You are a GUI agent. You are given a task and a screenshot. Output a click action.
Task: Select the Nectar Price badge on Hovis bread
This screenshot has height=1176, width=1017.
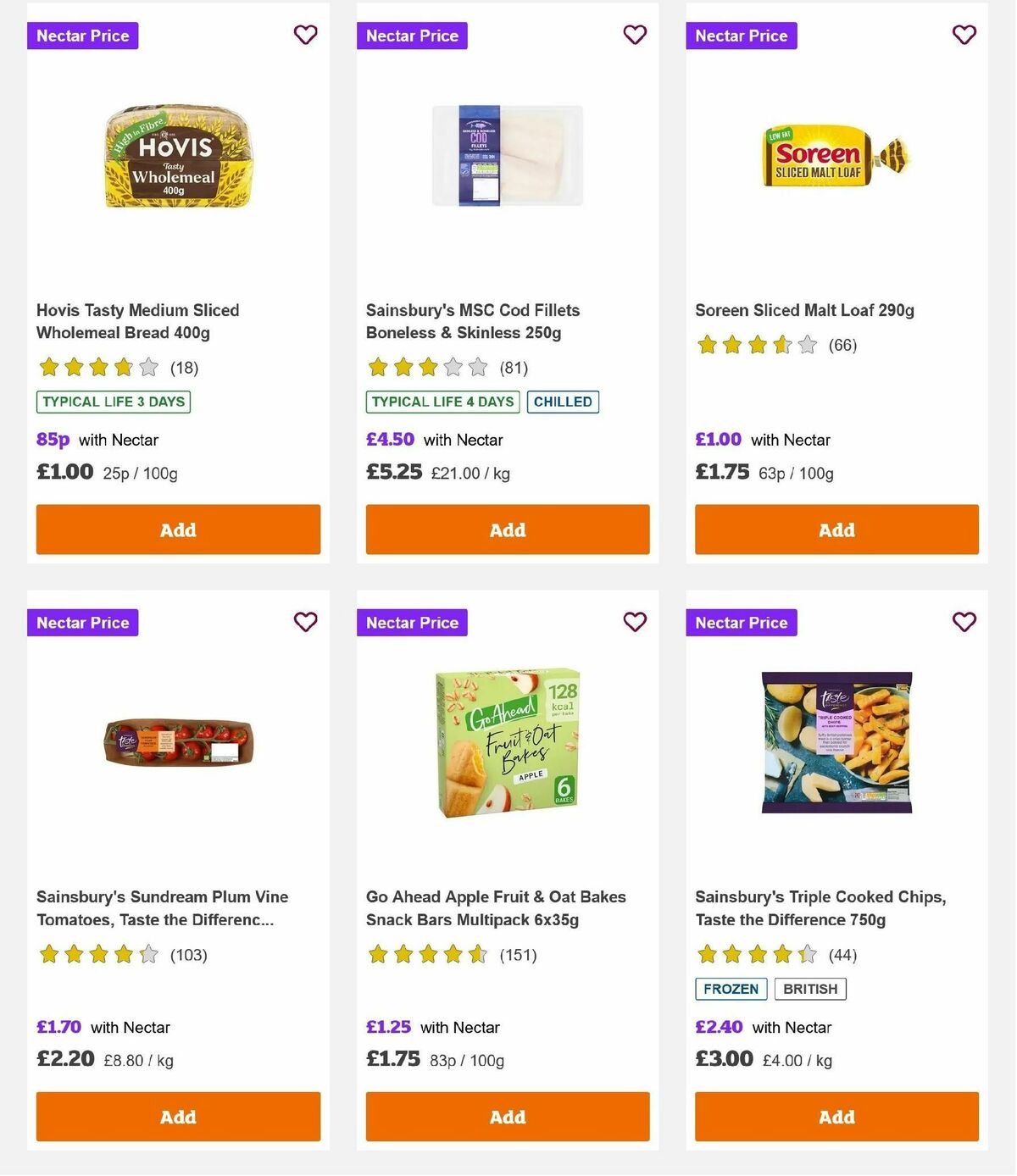coord(82,36)
